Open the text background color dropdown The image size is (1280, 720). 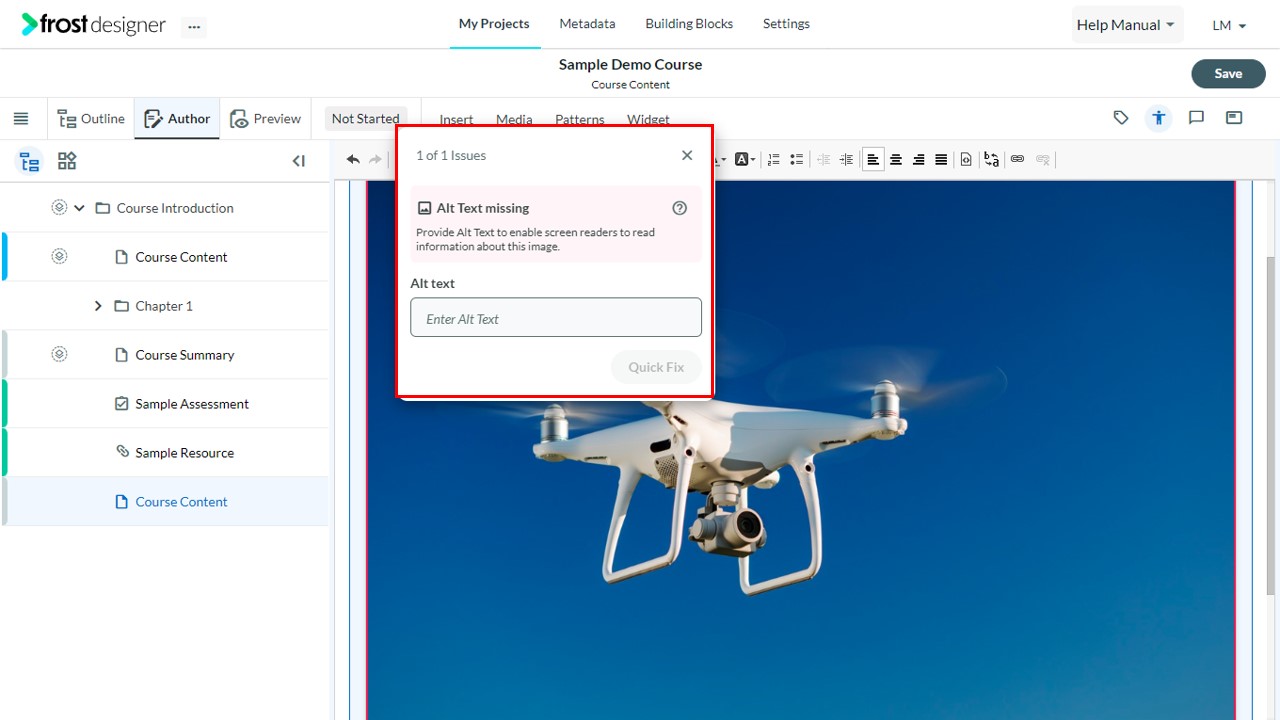(x=745, y=159)
